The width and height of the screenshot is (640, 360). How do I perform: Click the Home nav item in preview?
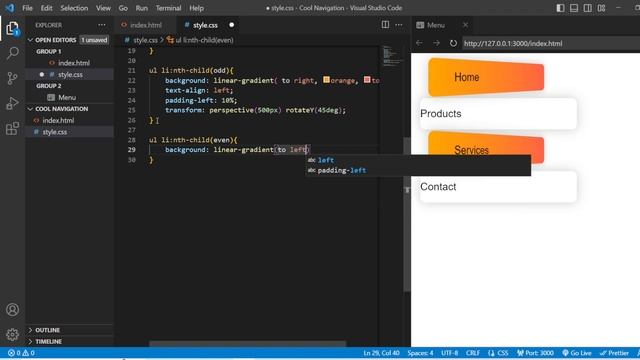point(486,77)
